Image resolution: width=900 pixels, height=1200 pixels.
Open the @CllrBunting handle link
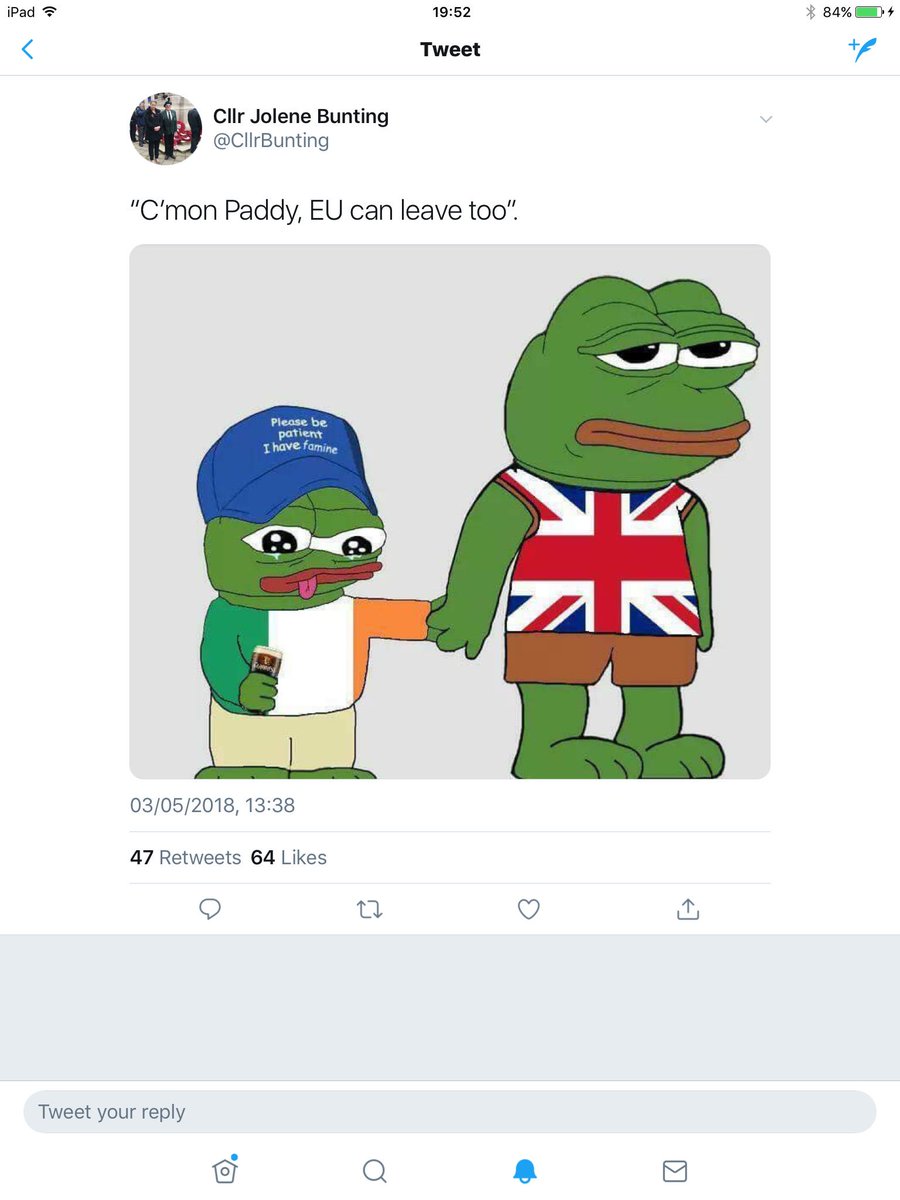pos(271,141)
